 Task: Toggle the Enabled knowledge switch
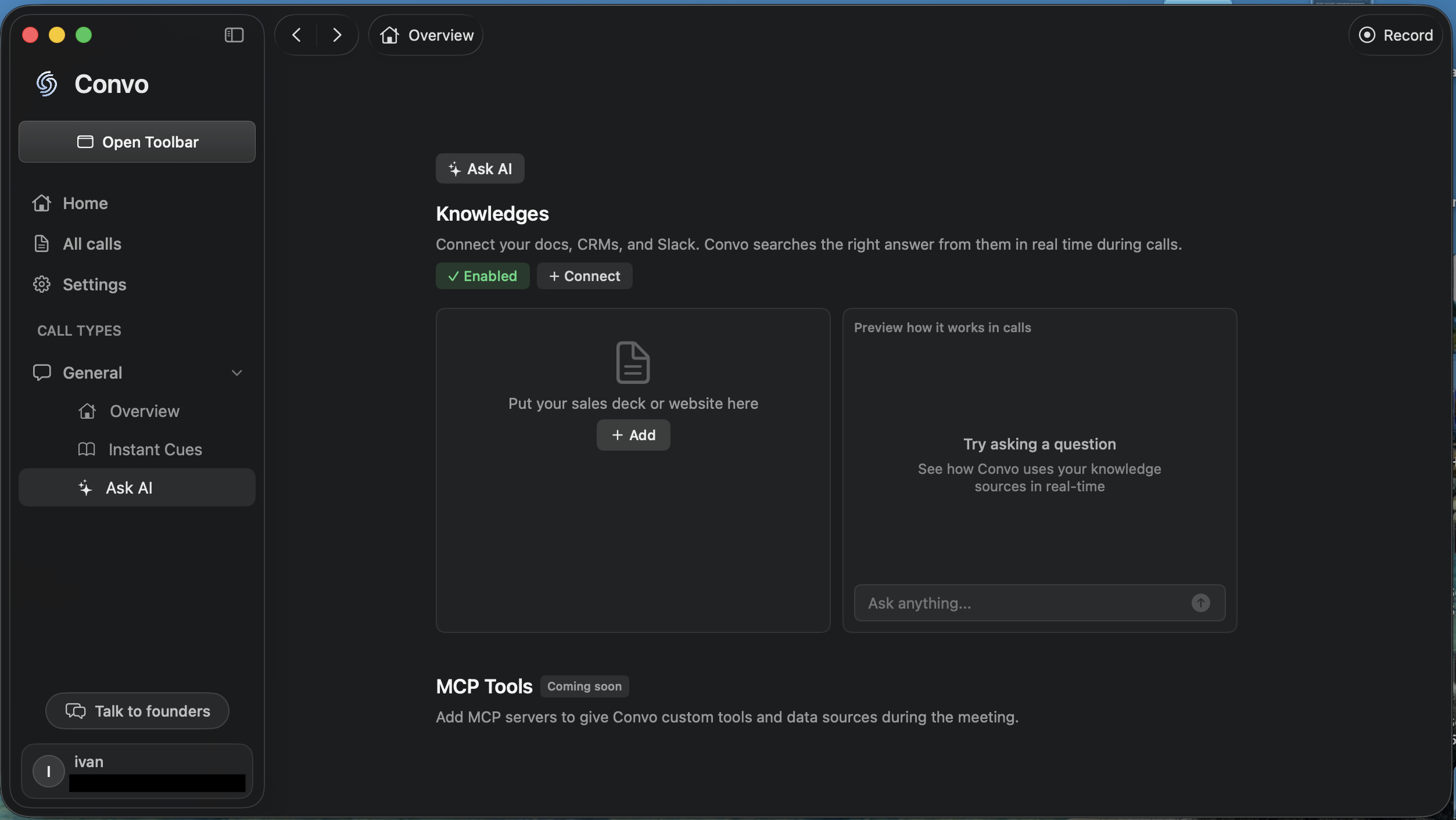(x=482, y=276)
